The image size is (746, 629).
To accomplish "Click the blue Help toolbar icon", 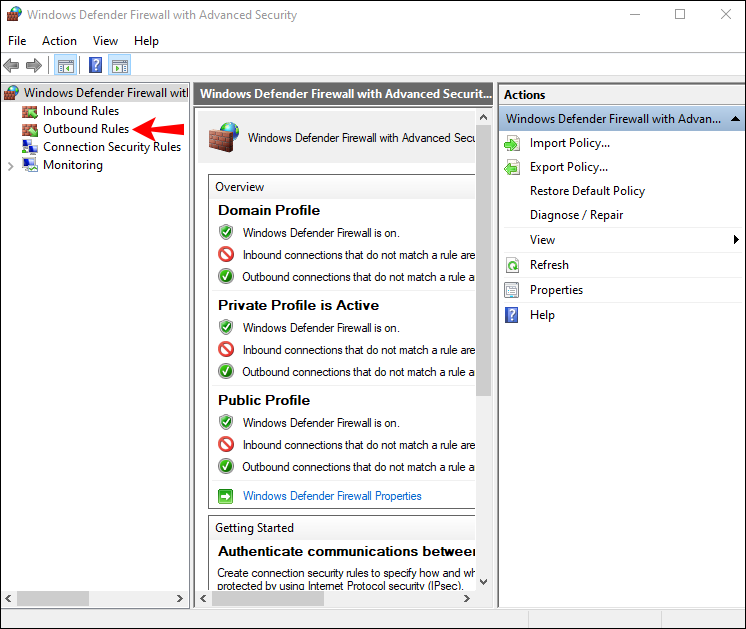I will 96,65.
